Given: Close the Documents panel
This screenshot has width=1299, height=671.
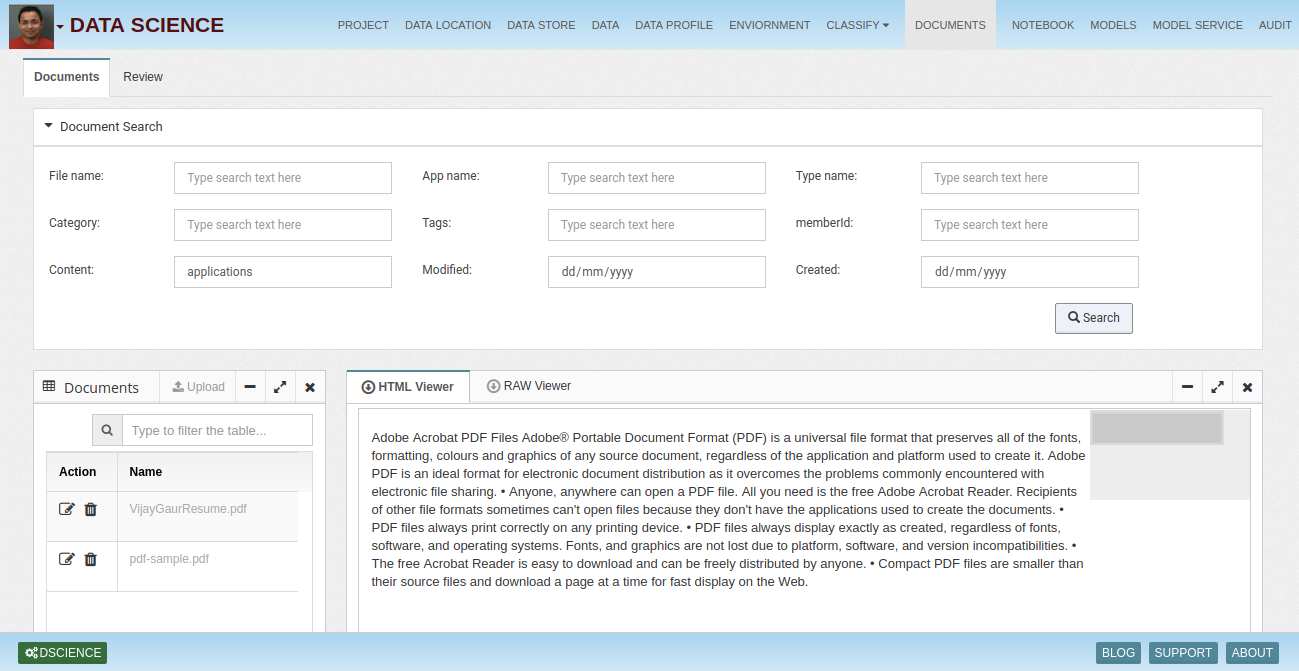Looking at the screenshot, I should coord(310,387).
